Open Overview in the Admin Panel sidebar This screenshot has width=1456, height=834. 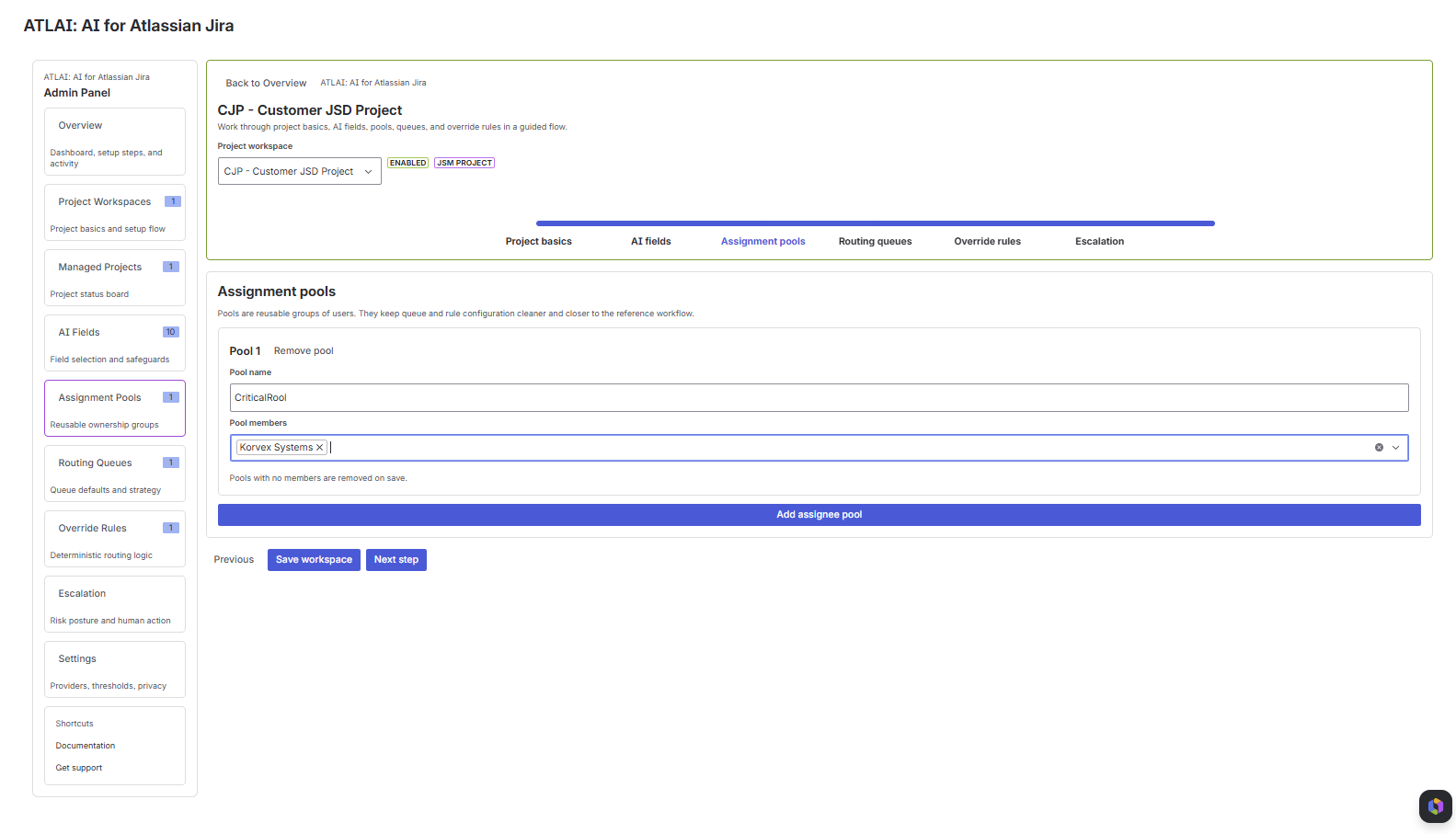[115, 142]
